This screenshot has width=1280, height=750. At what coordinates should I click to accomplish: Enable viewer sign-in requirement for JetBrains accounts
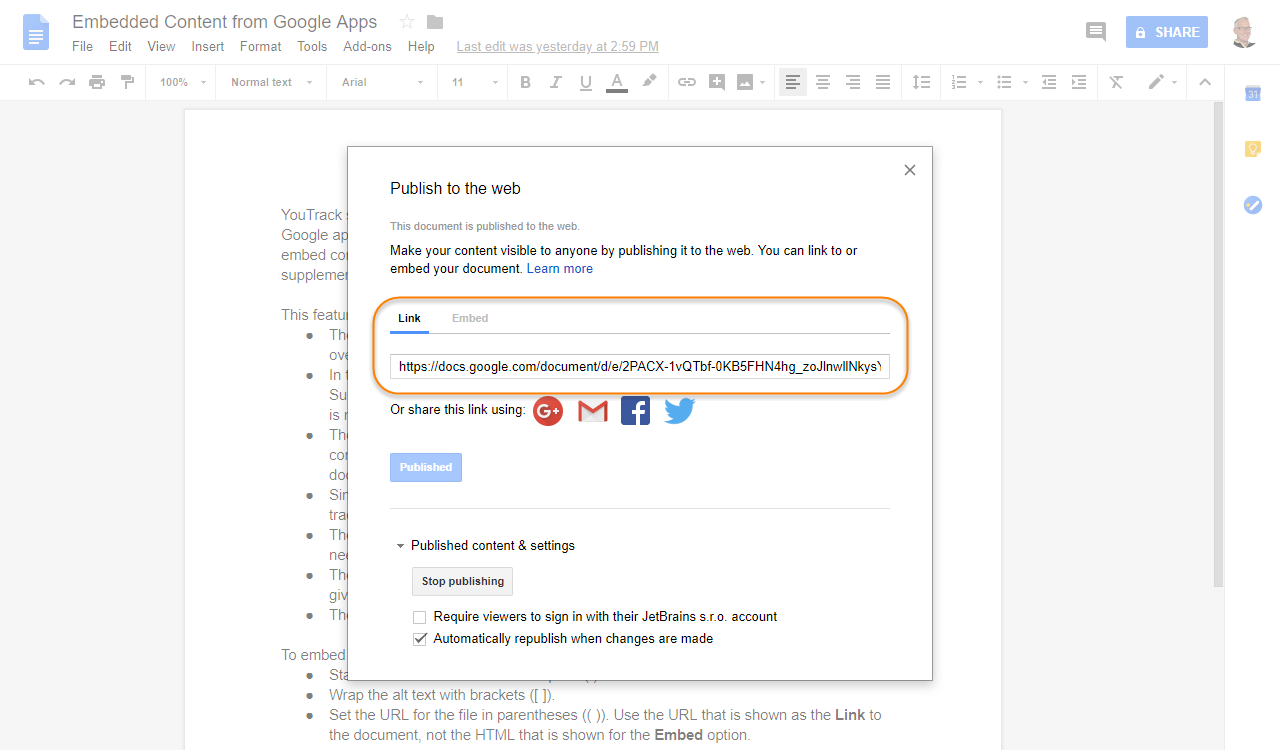pyautogui.click(x=419, y=616)
